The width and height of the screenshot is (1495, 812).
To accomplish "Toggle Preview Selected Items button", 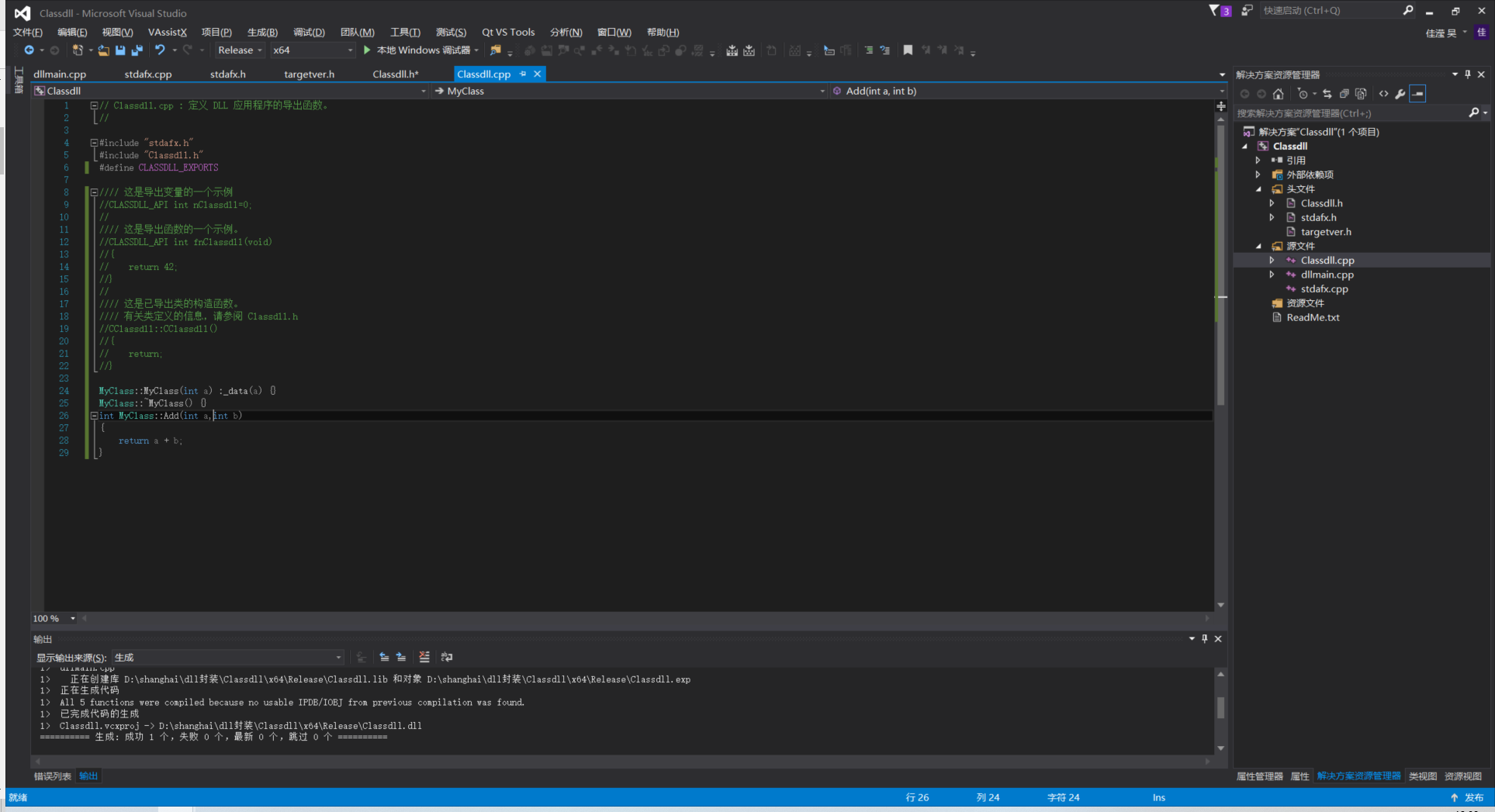I will [1417, 94].
